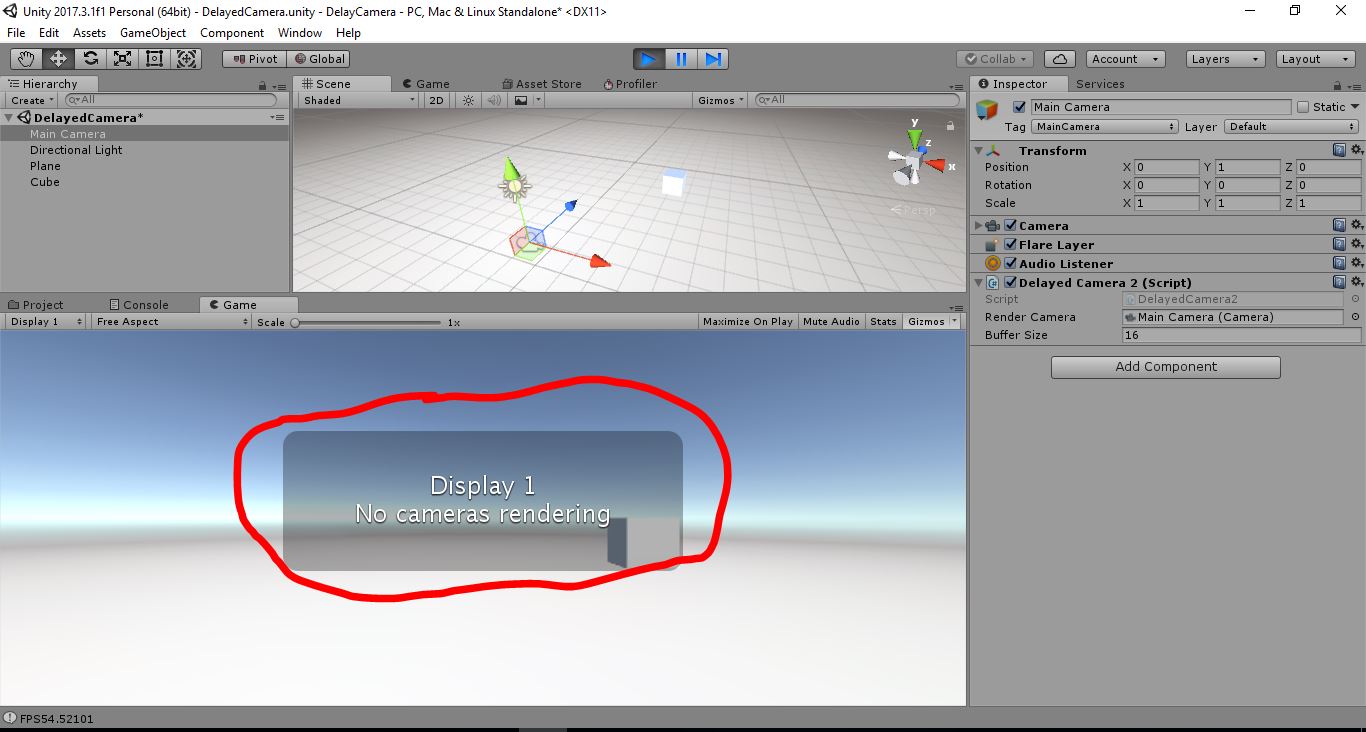Select Cube in Hierarchy
The image size is (1366, 732).
[x=45, y=182]
